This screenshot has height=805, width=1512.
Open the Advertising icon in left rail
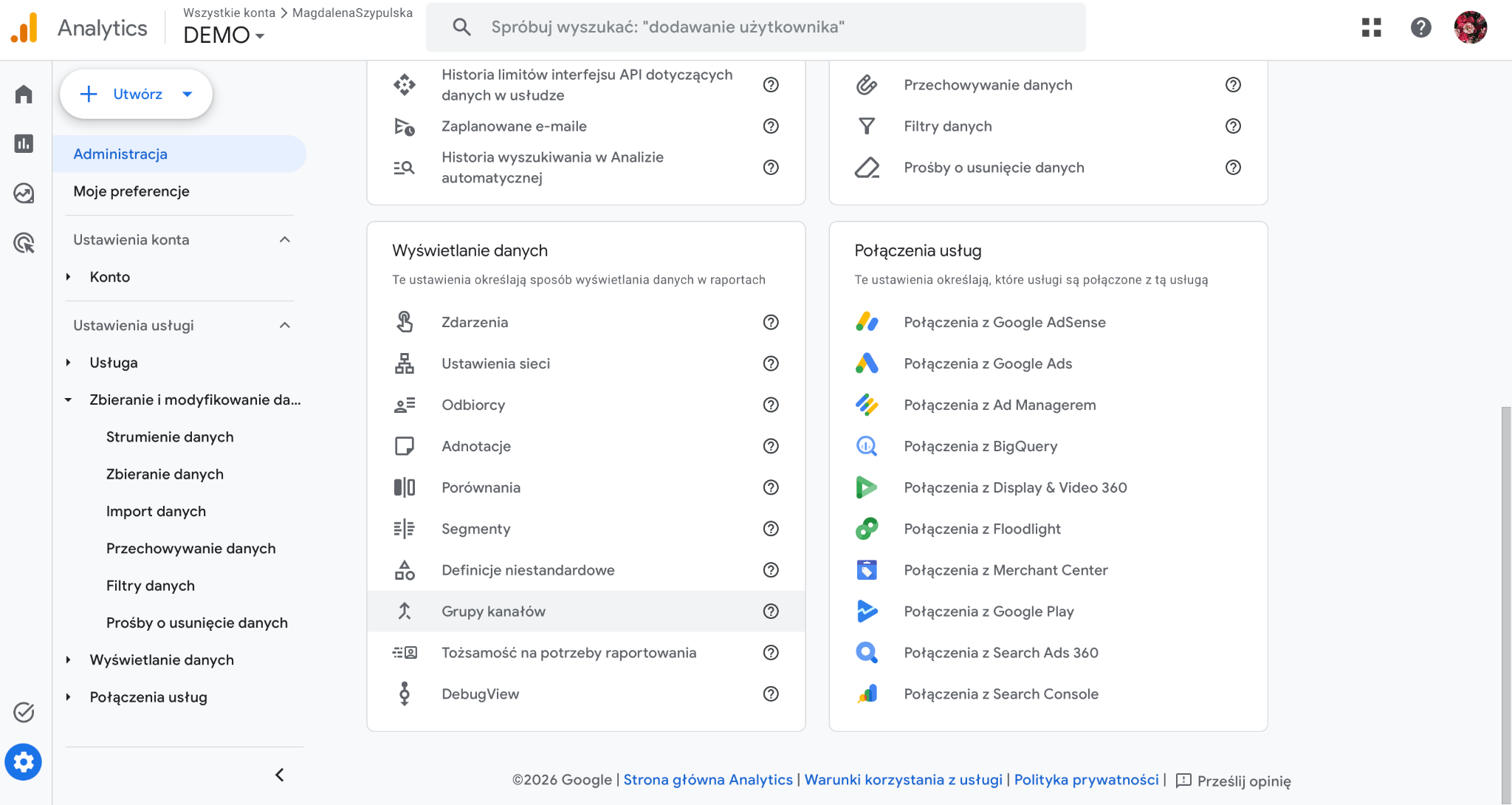(24, 243)
